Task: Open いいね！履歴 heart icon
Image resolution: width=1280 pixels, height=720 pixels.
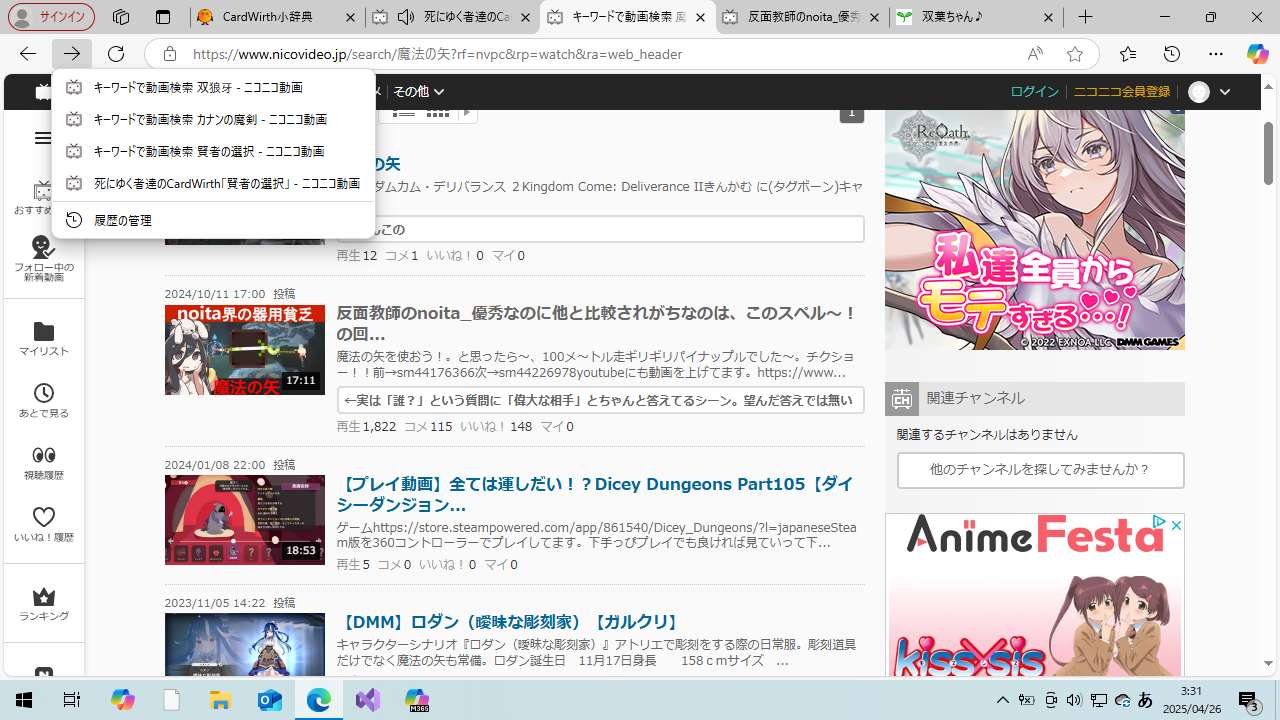Action: 43,524
